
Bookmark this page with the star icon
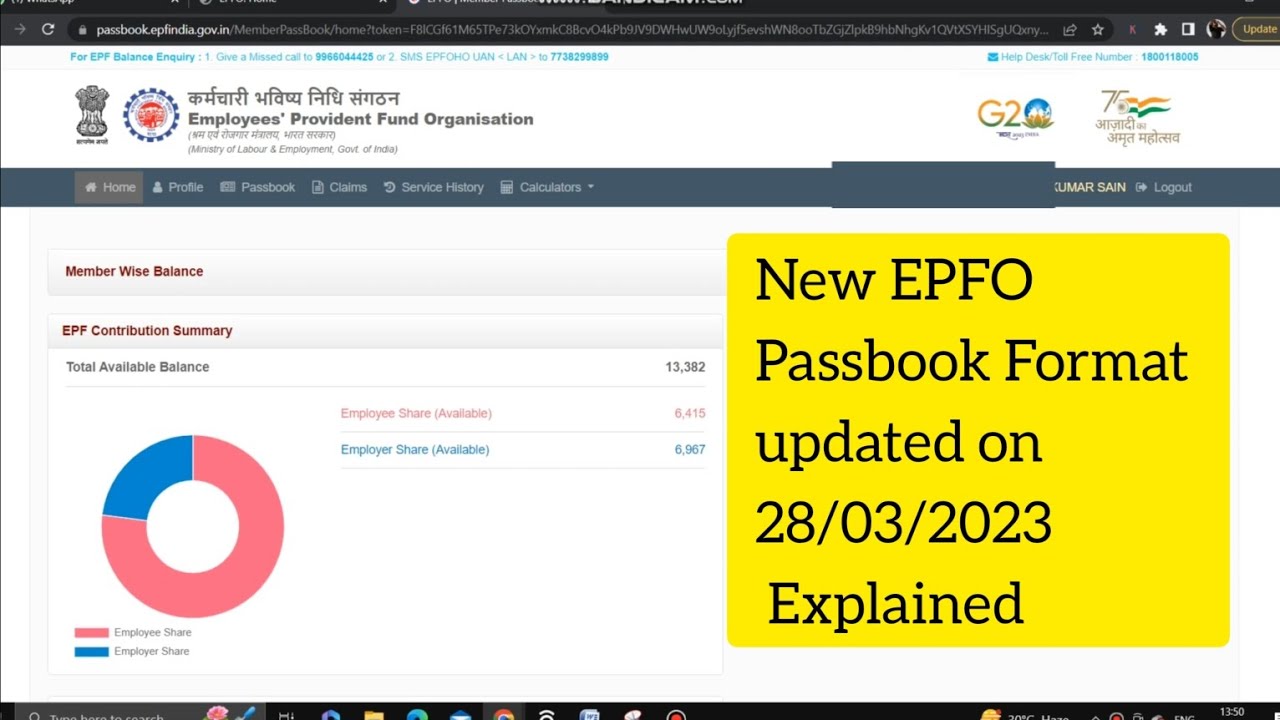(x=1097, y=30)
